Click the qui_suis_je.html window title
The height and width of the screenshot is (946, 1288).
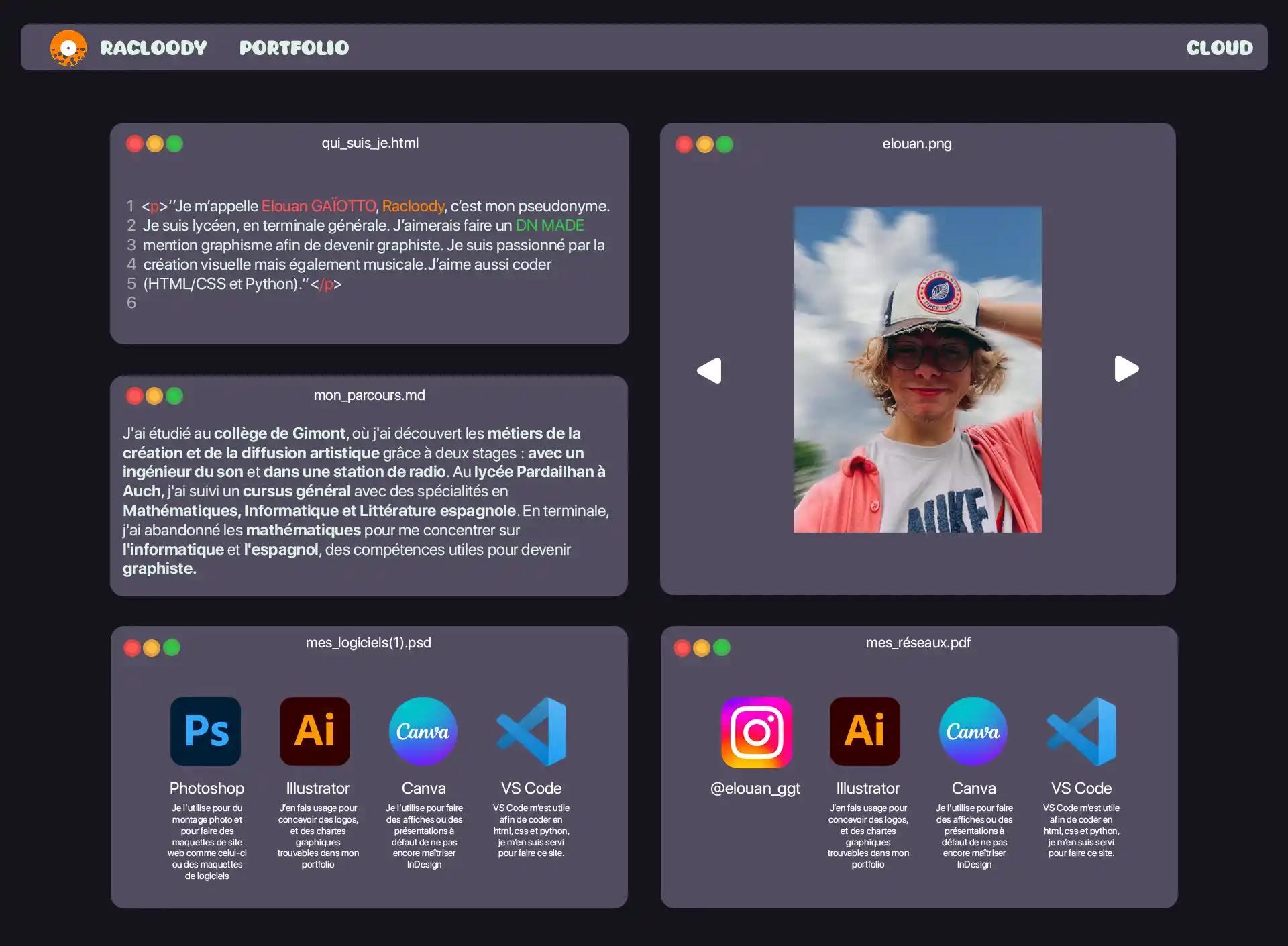click(370, 143)
